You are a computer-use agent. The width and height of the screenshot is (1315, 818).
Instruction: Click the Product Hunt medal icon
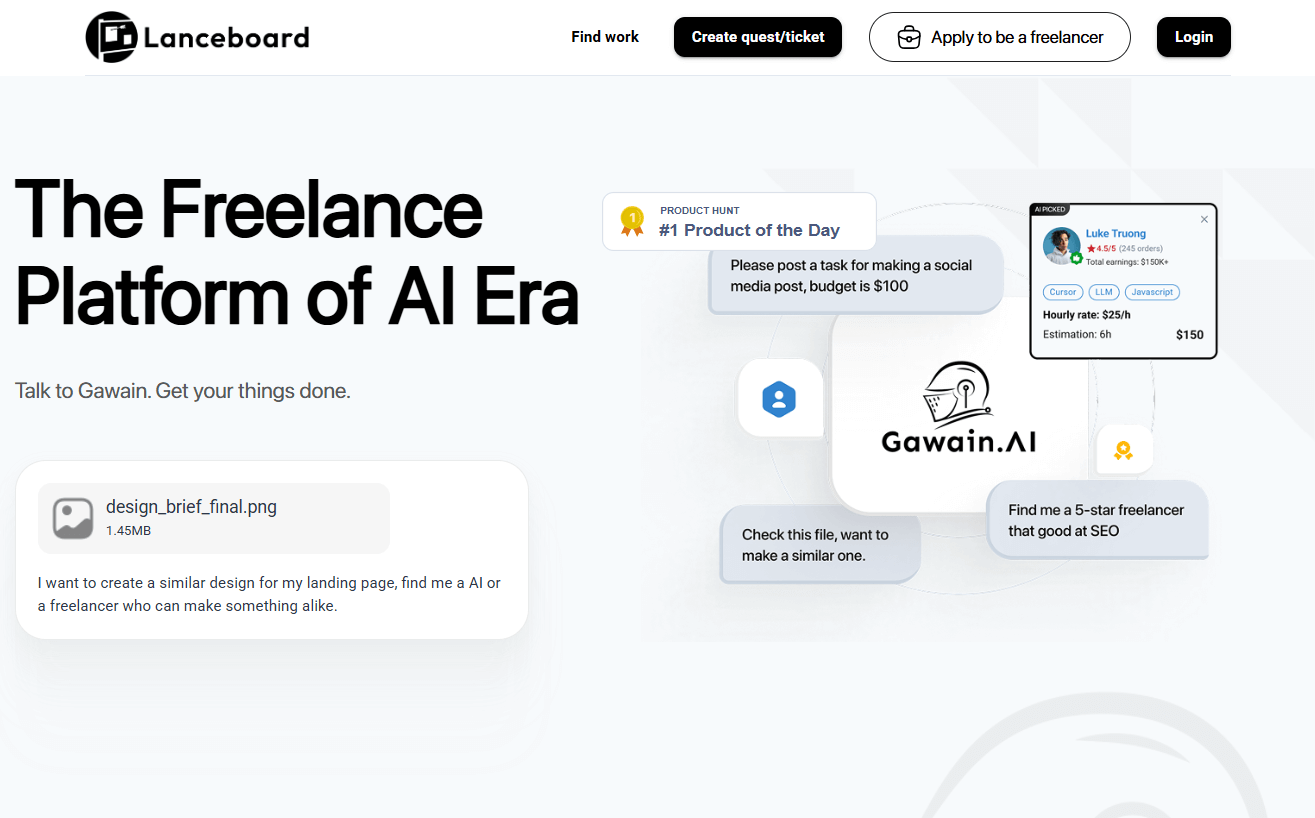pos(632,221)
